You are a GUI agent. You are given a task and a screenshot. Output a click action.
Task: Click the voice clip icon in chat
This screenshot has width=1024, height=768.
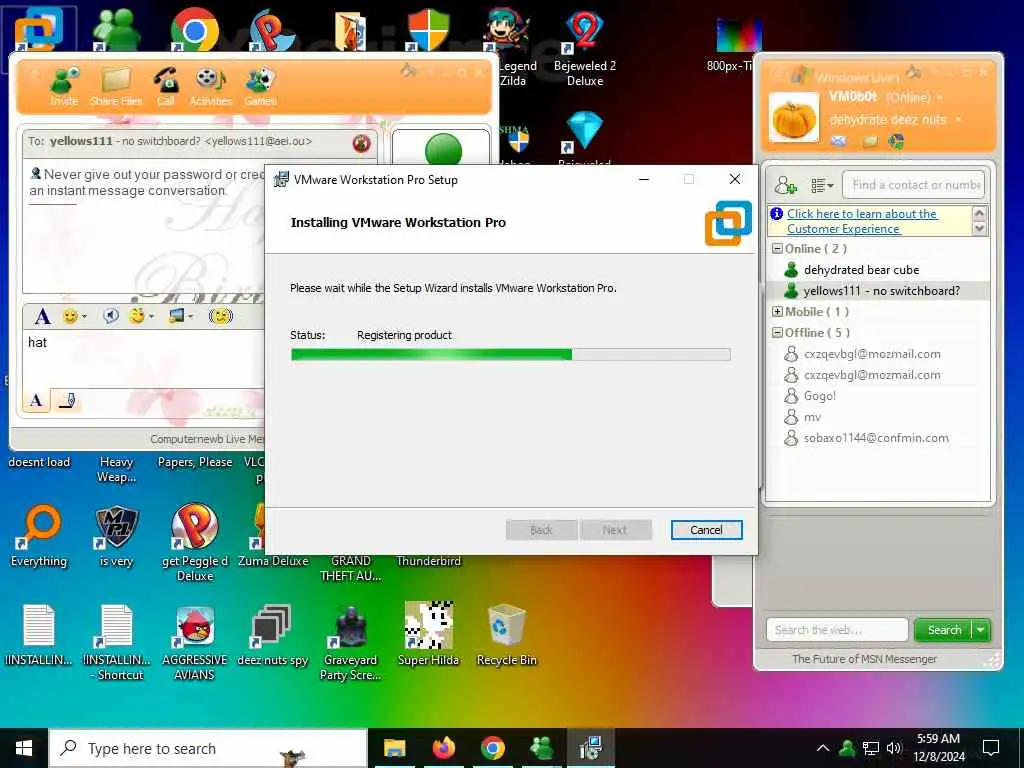[x=111, y=316]
